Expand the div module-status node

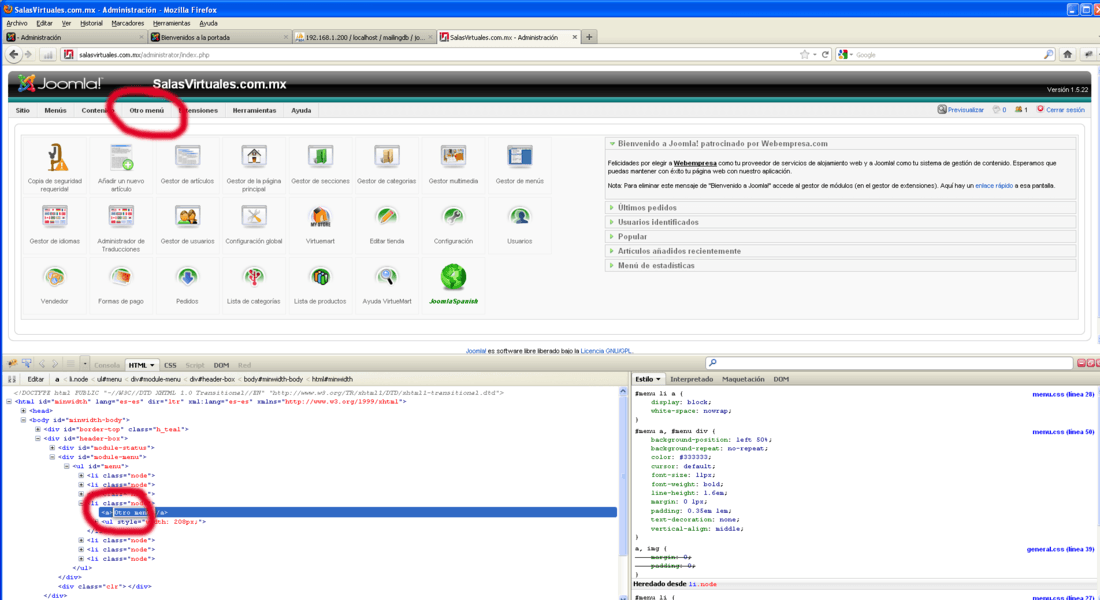tap(53, 448)
